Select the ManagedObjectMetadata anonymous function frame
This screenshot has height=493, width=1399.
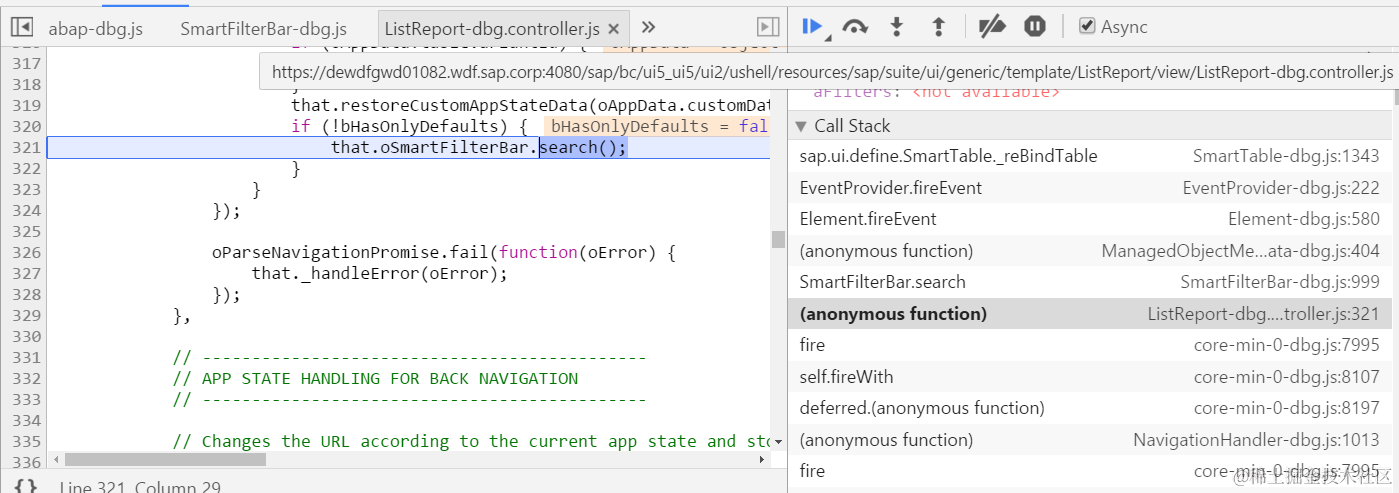1089,251
